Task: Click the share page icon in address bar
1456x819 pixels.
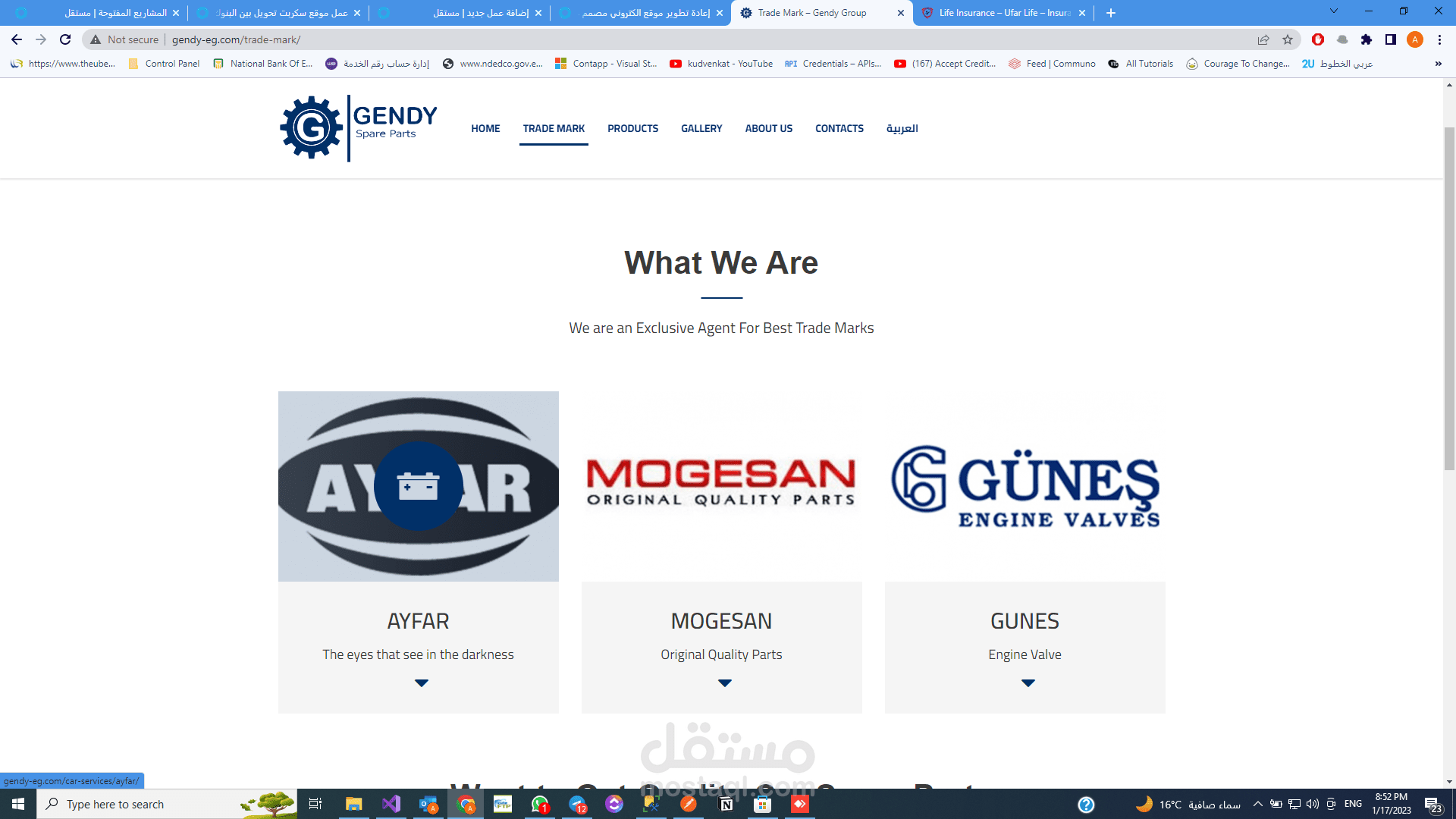Action: point(1263,39)
